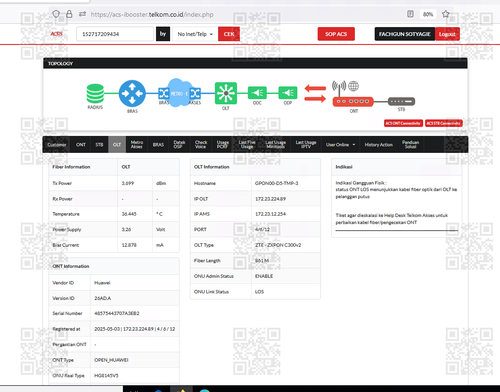Viewport: 500px width, 392px height.
Task: Click Tx Power value 3.099
Action: [x=128, y=183]
